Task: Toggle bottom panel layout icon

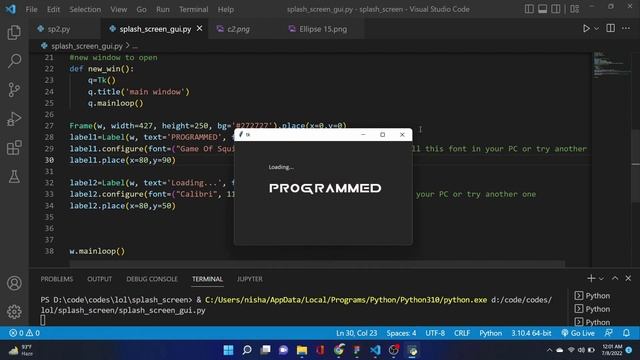Action: click(542, 9)
